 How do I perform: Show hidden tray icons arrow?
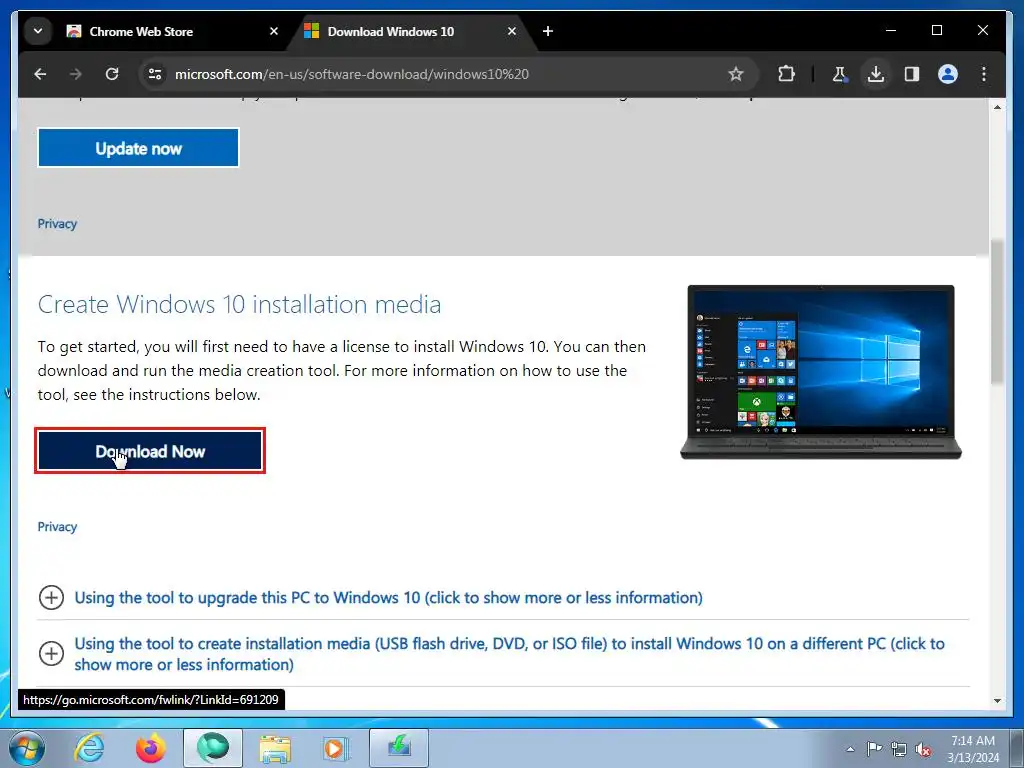click(850, 749)
